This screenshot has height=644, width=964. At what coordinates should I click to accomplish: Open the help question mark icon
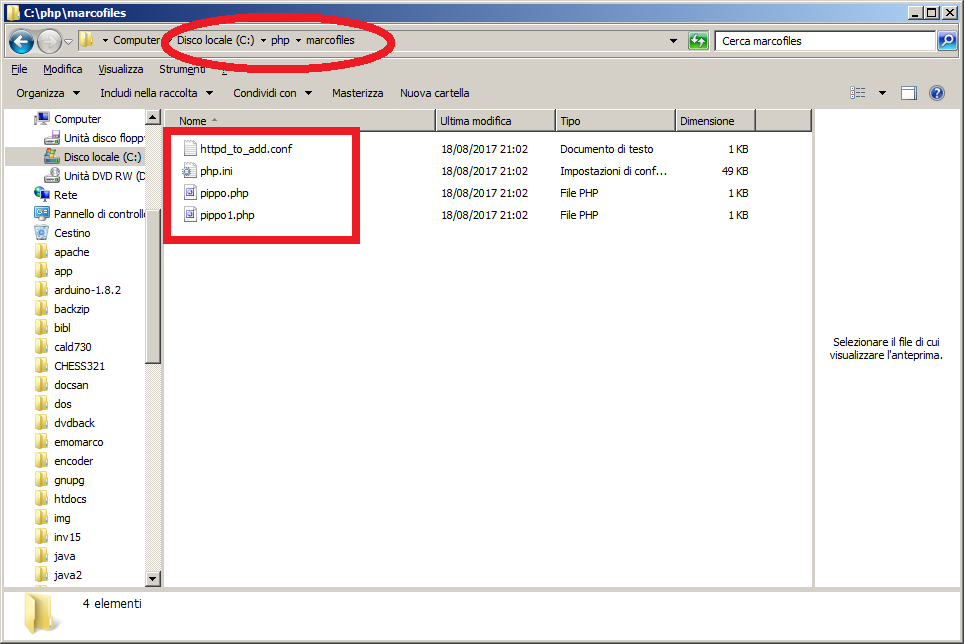click(937, 93)
